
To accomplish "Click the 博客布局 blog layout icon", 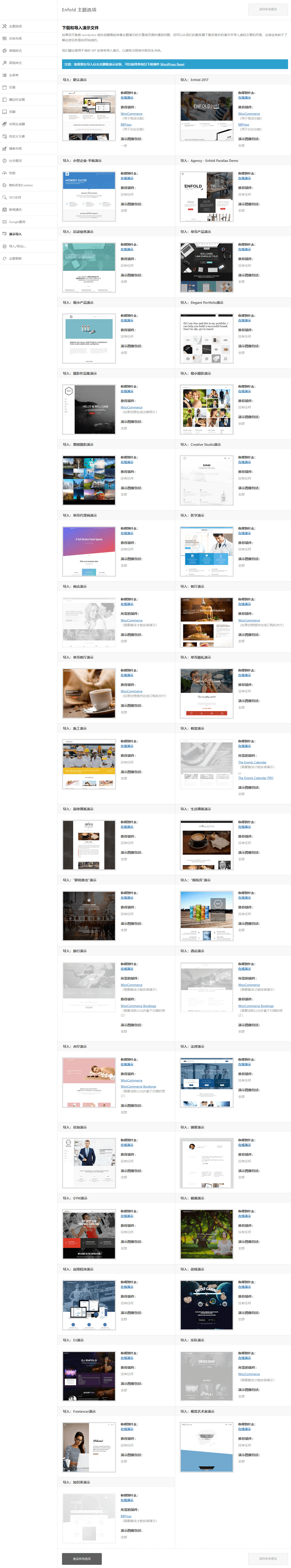I will 4,149.
